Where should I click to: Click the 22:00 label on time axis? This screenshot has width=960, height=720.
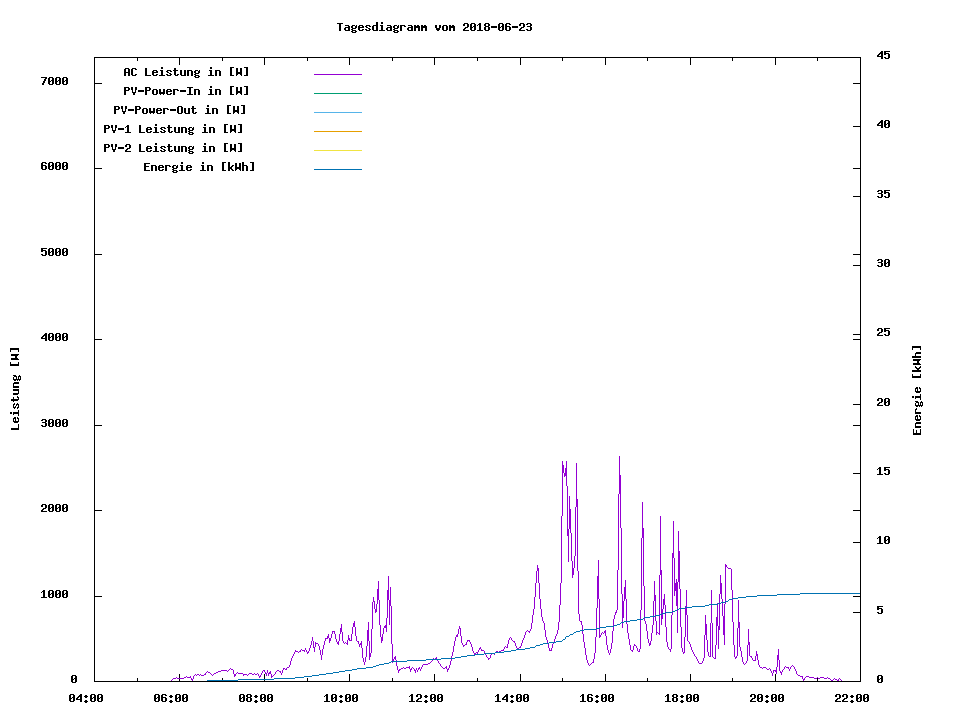[x=851, y=698]
